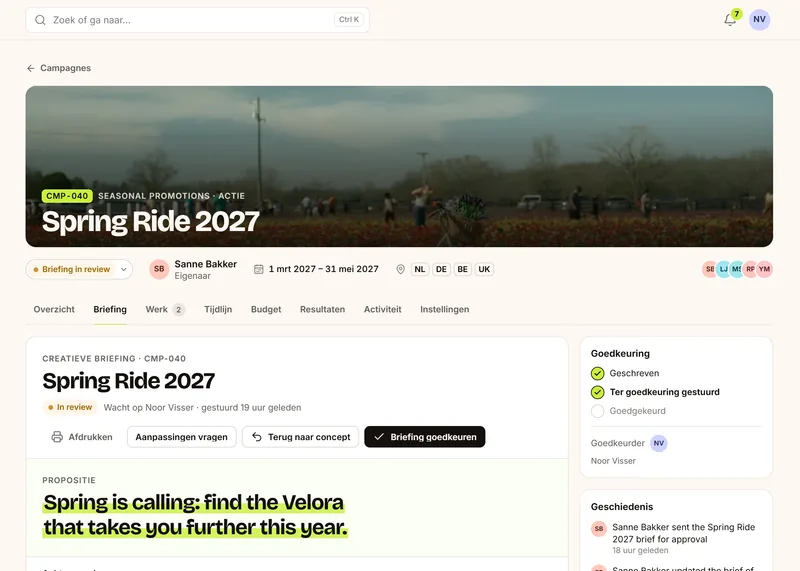Approve with Briefing goedkeuren button
The image size is (800, 571).
point(424,437)
